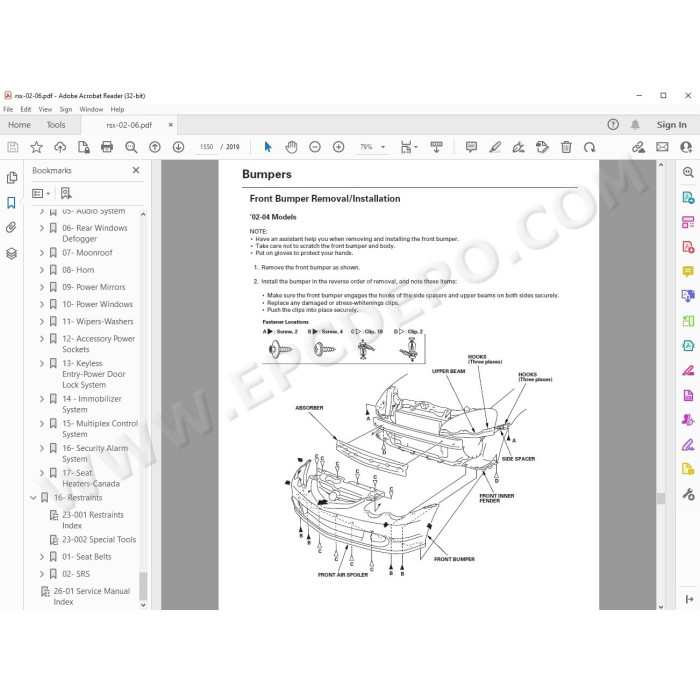This screenshot has width=700, height=700.
Task: Rotate the page view
Action: click(x=589, y=147)
